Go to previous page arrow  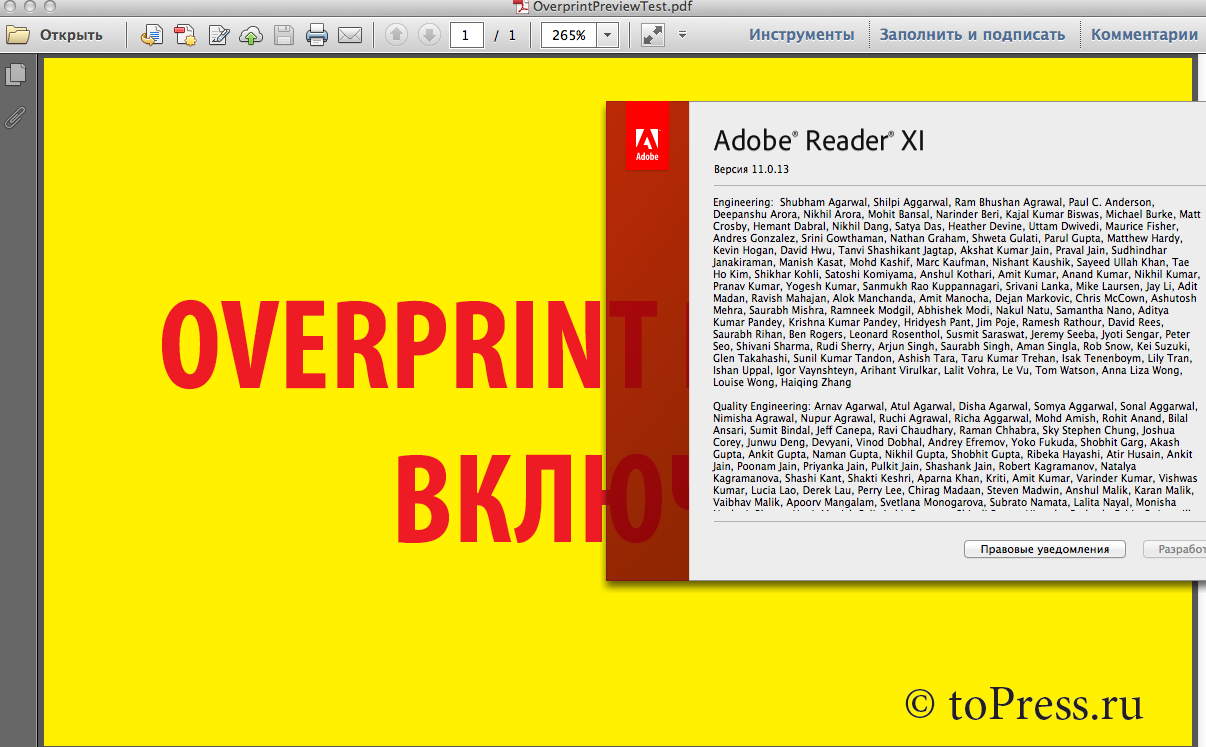(396, 35)
